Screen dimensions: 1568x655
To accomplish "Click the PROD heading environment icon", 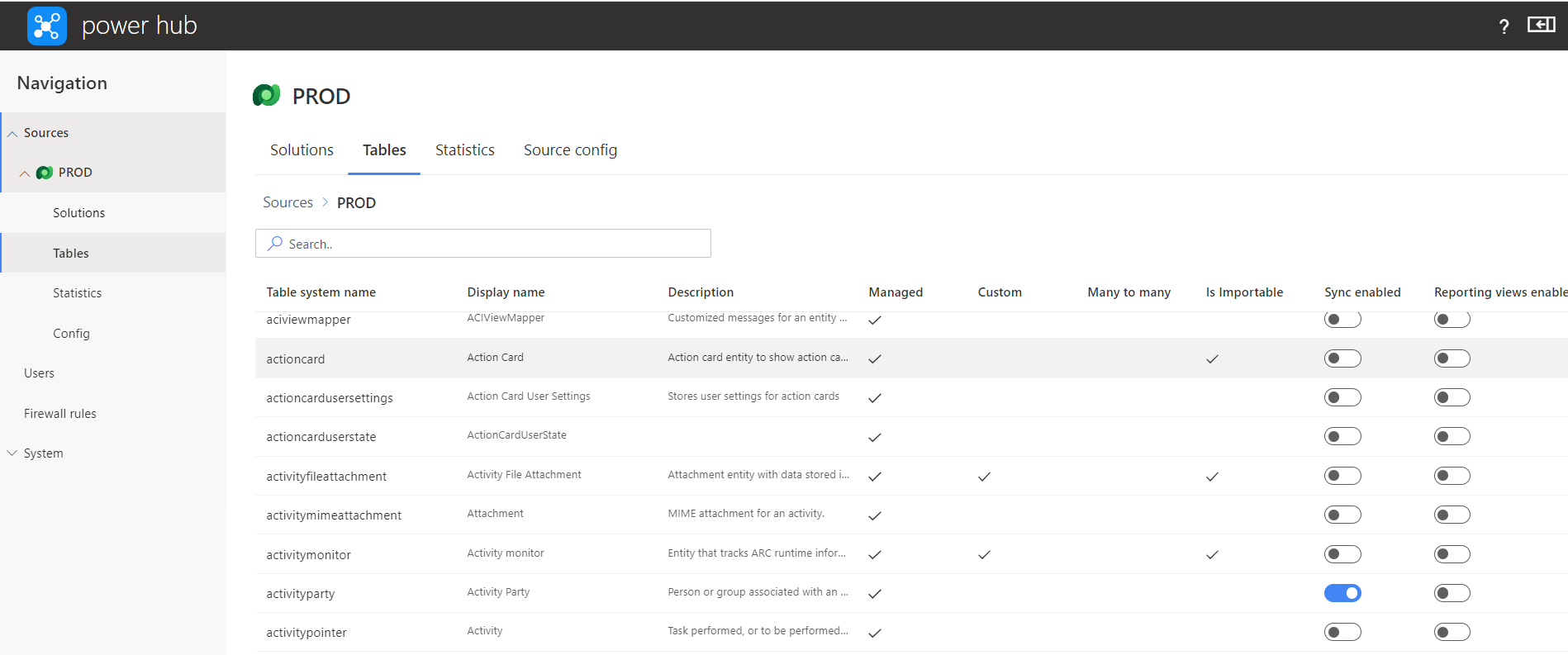I will (267, 96).
